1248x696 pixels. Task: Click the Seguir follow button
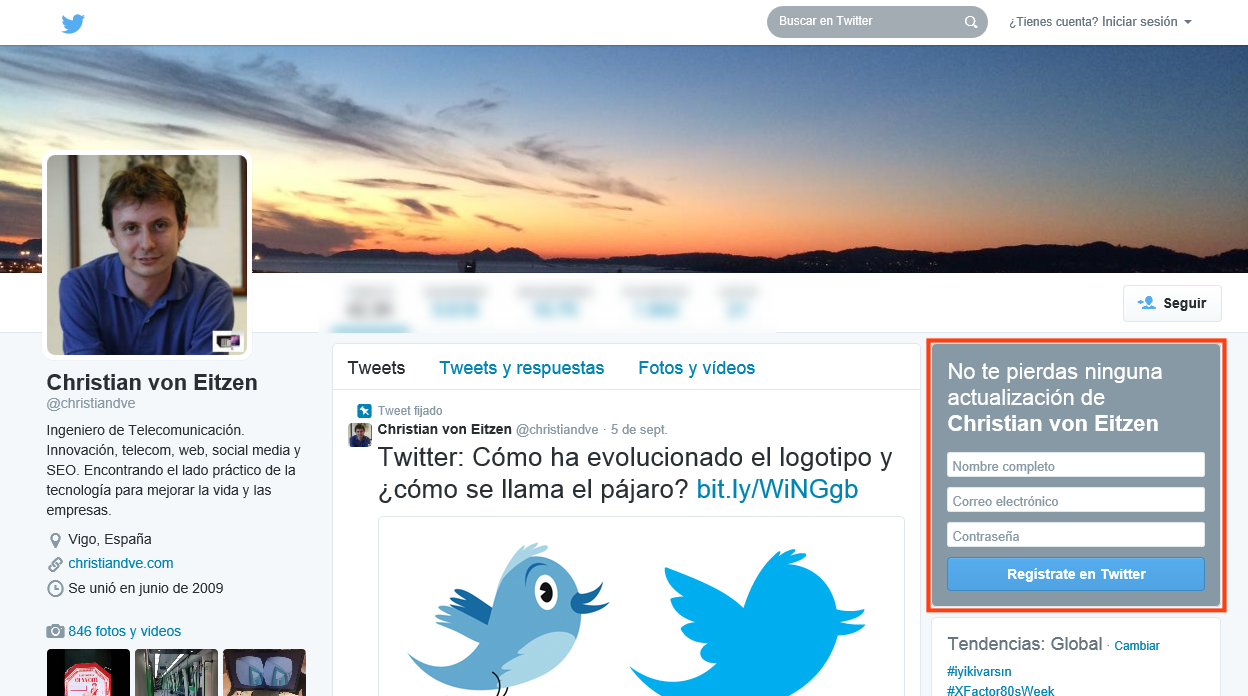[1172, 303]
